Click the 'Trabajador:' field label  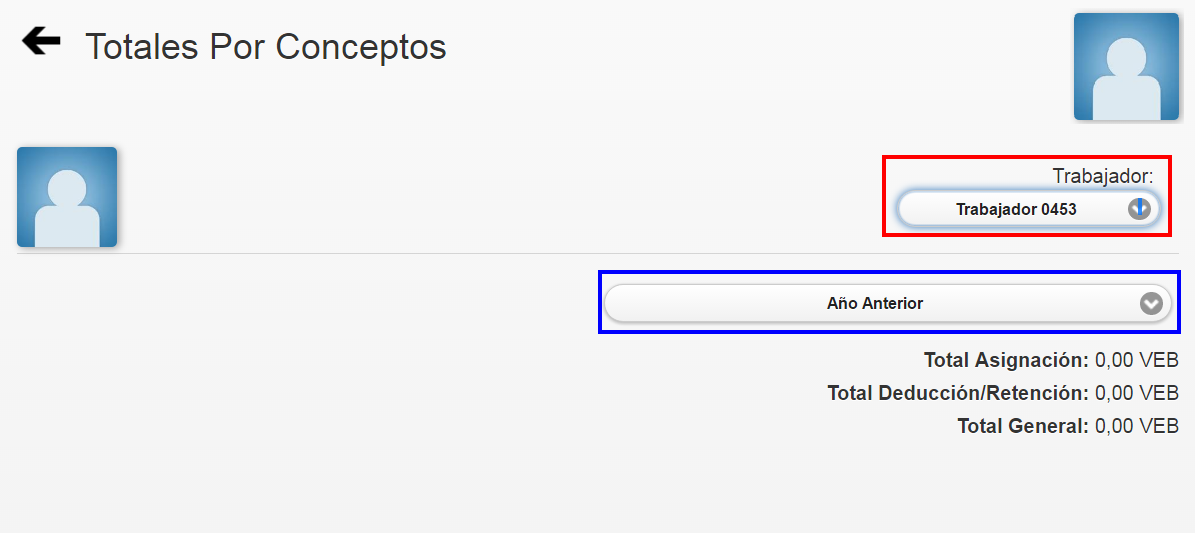tap(1103, 176)
